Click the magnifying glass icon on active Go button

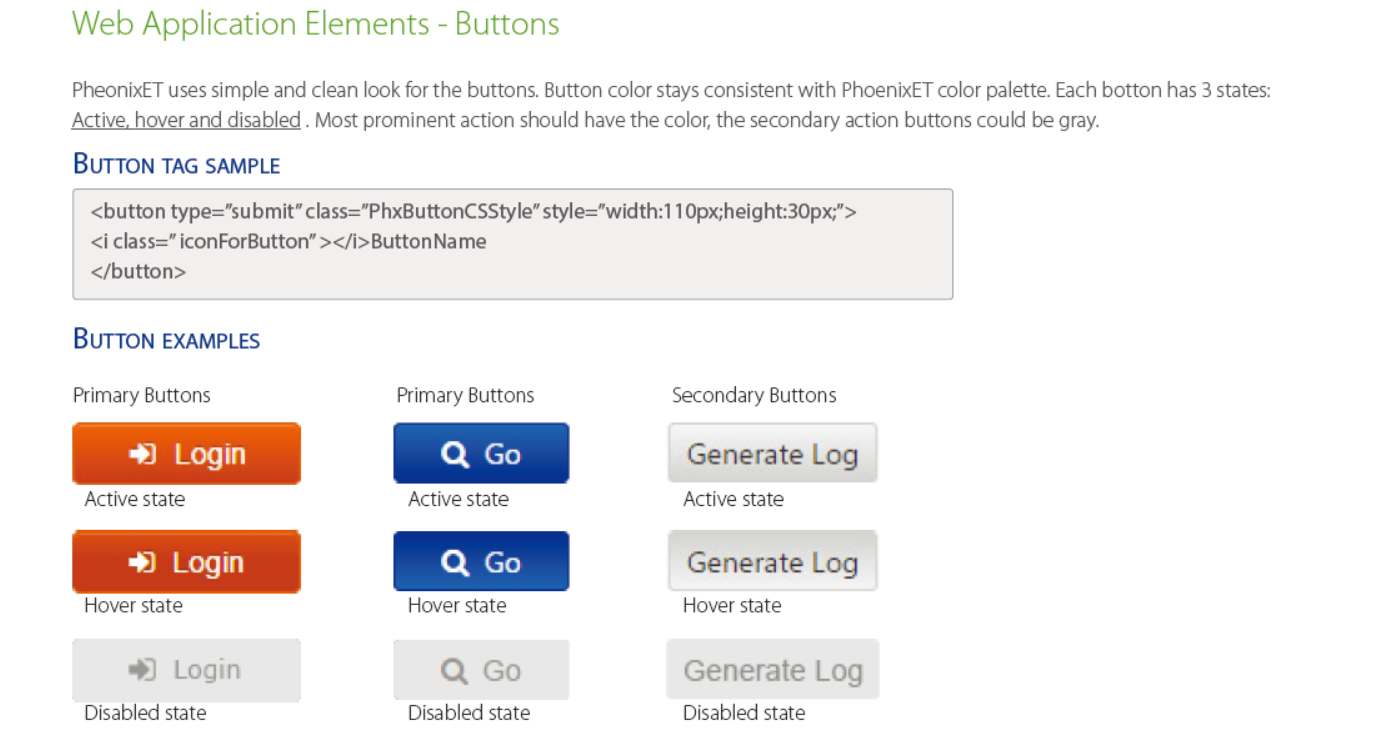point(455,453)
